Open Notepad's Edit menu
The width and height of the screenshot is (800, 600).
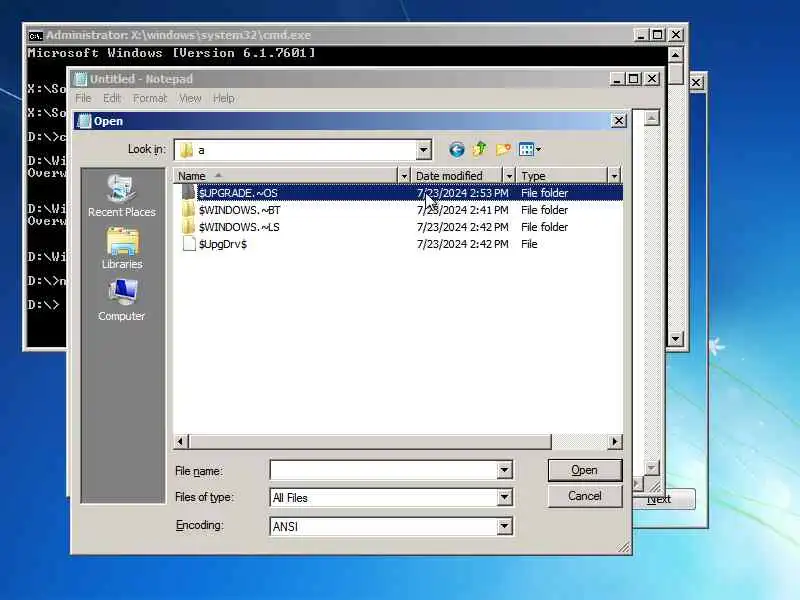coord(112,98)
